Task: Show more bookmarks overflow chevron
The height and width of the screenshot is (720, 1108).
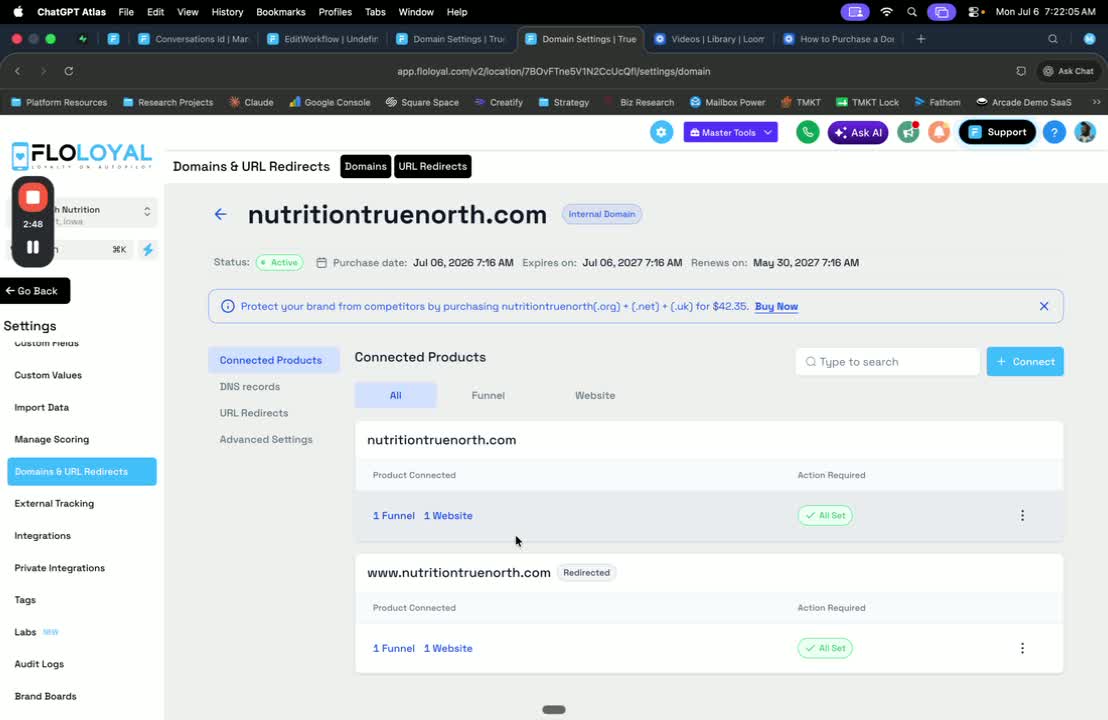Action: pyautogui.click(x=1096, y=102)
